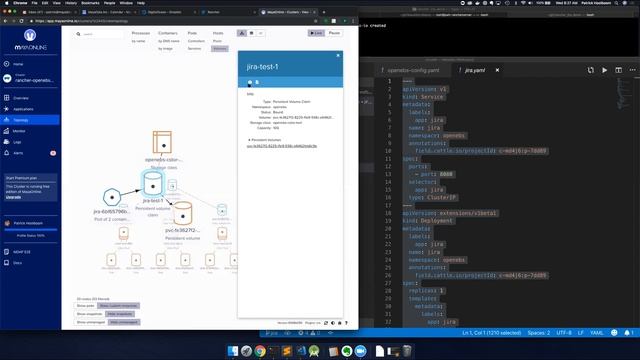Click YAML language mode in status bar
Screen dimensions: 640x360
point(596,333)
